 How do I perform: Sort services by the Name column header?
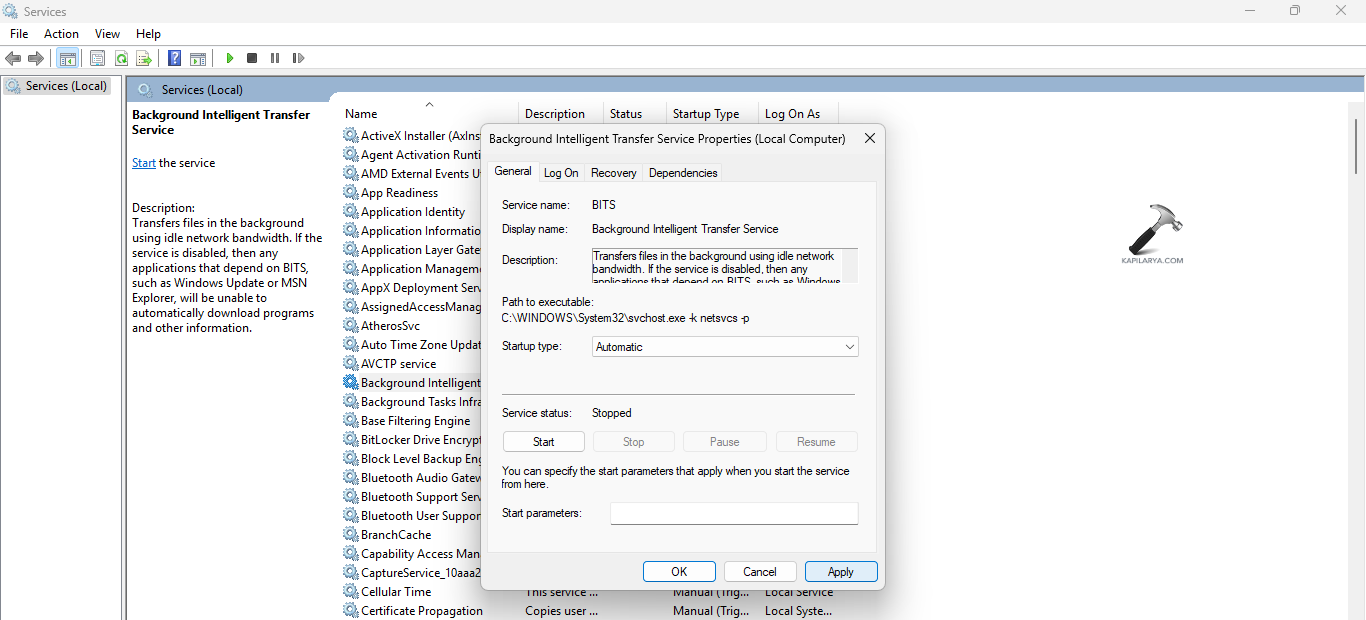361,113
